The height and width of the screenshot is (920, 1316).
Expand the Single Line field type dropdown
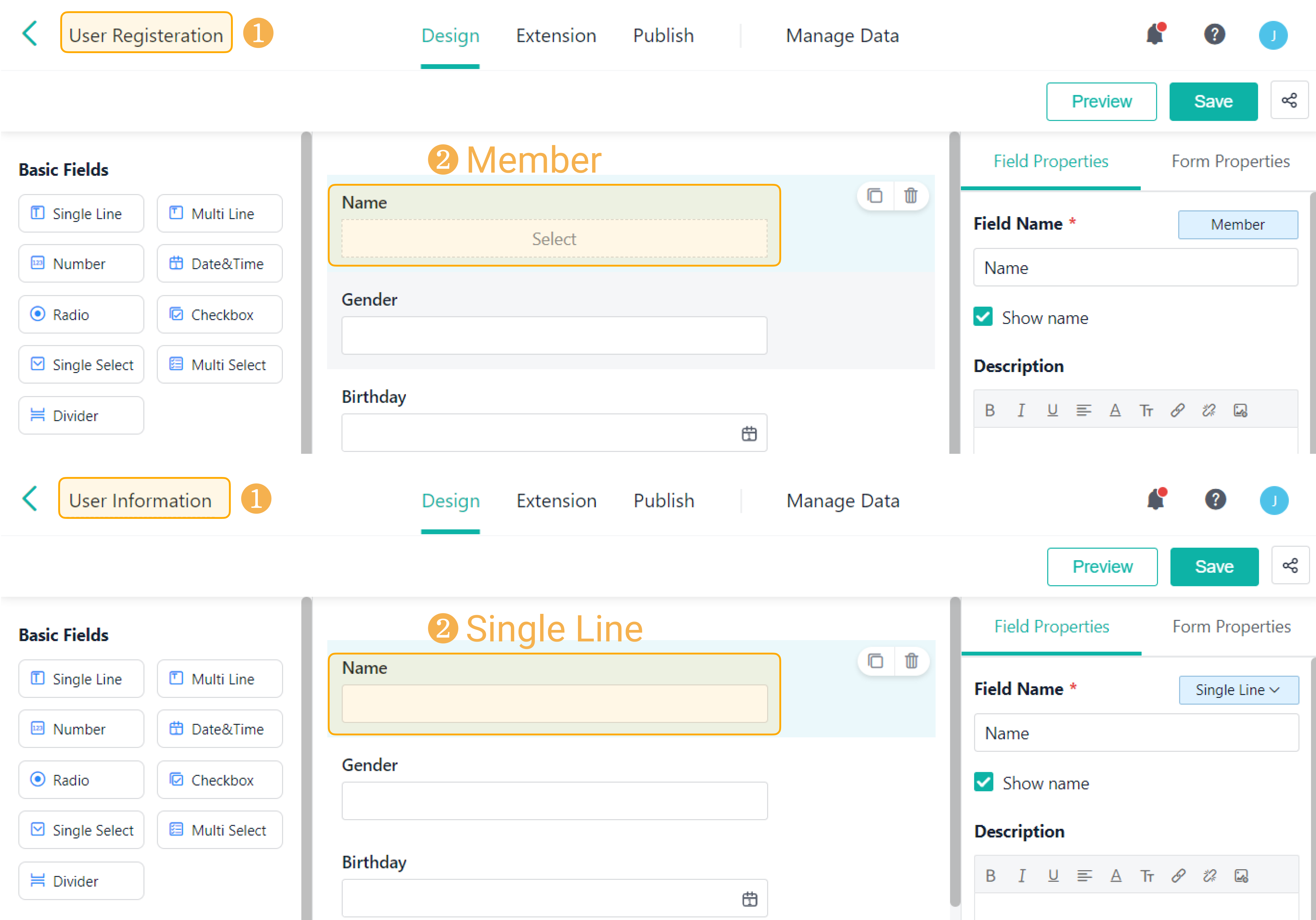(1239, 690)
